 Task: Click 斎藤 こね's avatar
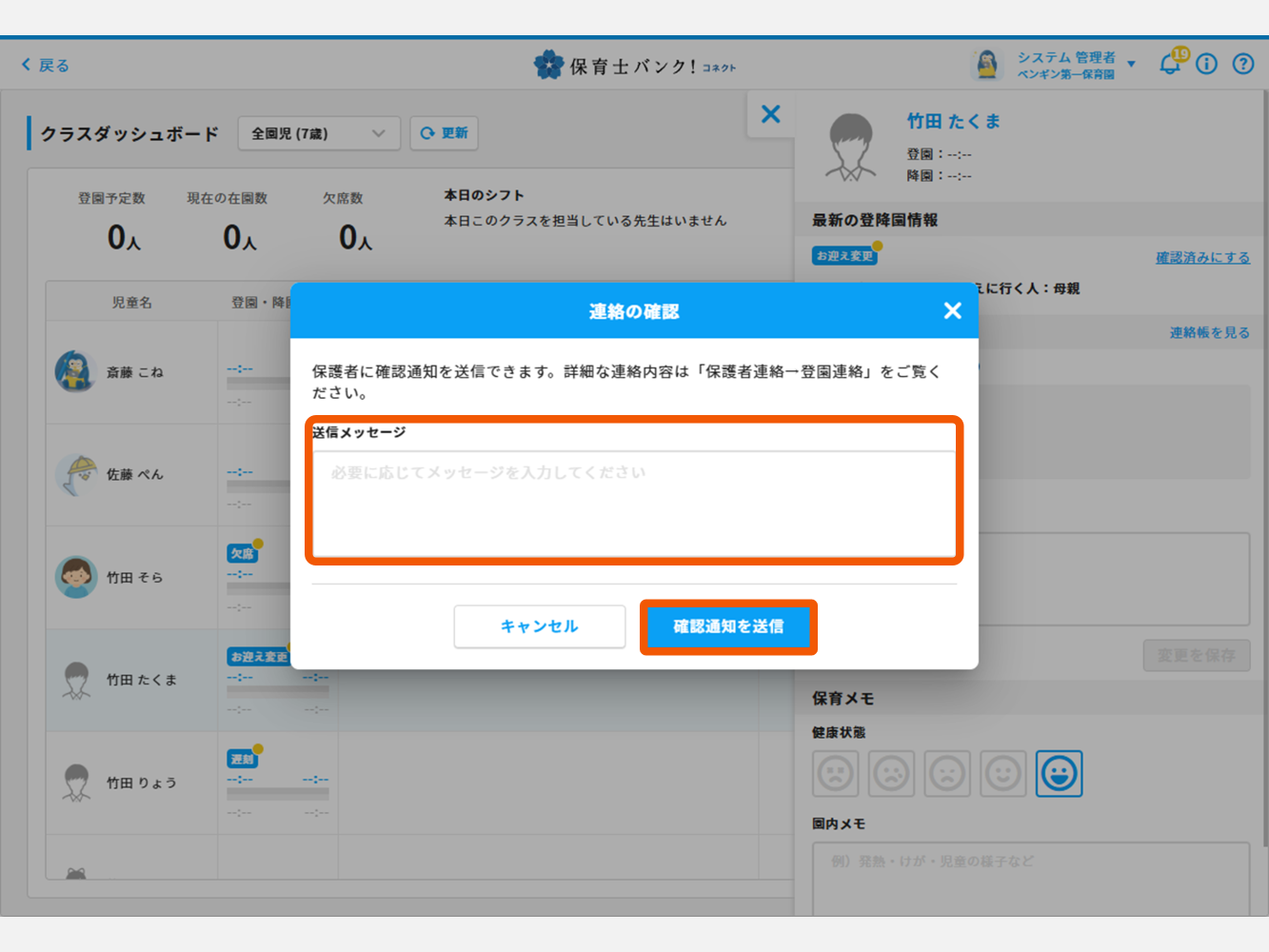point(76,371)
